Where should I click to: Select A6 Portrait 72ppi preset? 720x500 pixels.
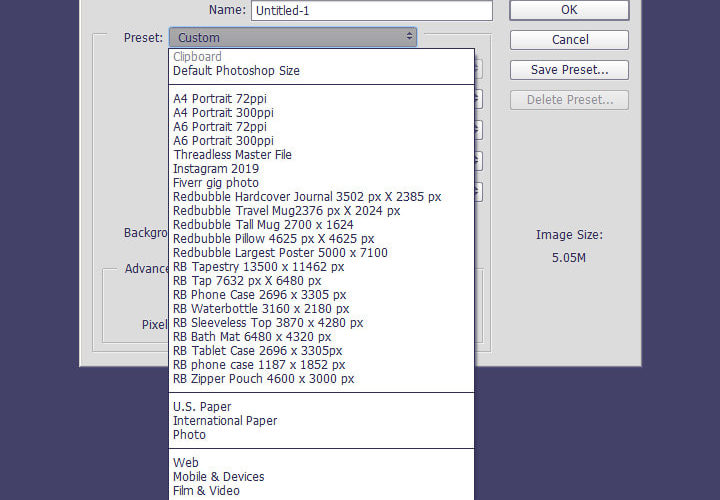[321, 127]
